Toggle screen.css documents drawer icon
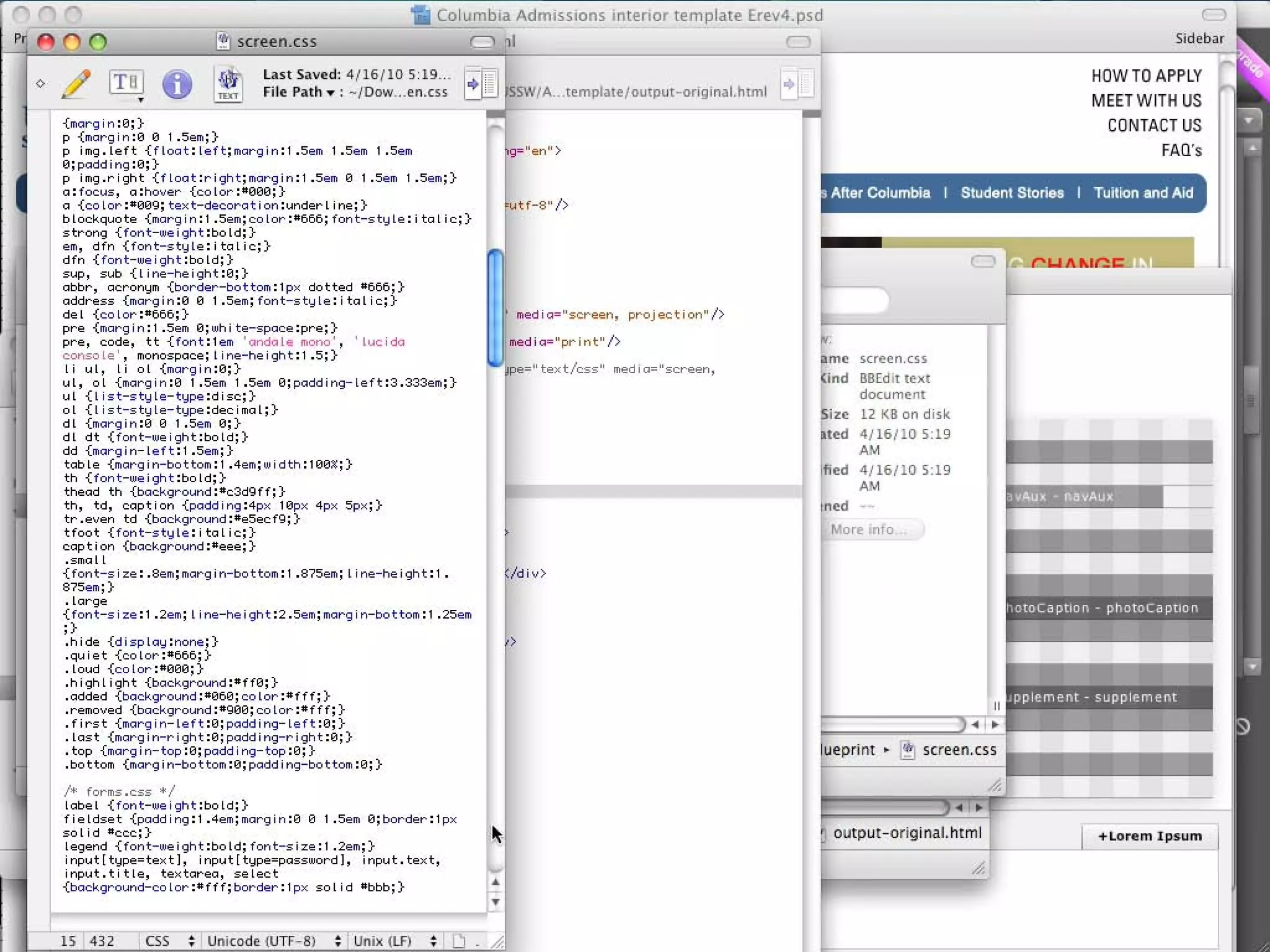Screen dimensions: 1270x952 [481, 84]
